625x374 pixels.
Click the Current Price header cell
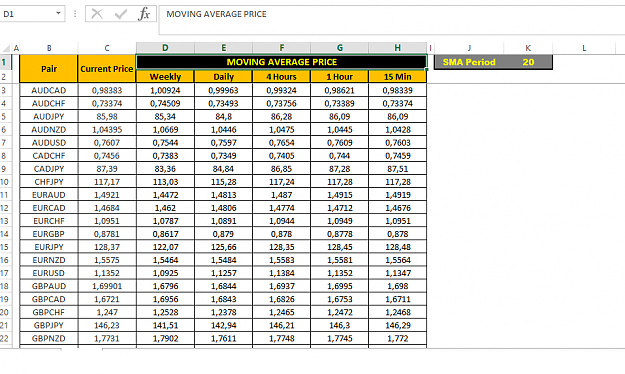107,69
